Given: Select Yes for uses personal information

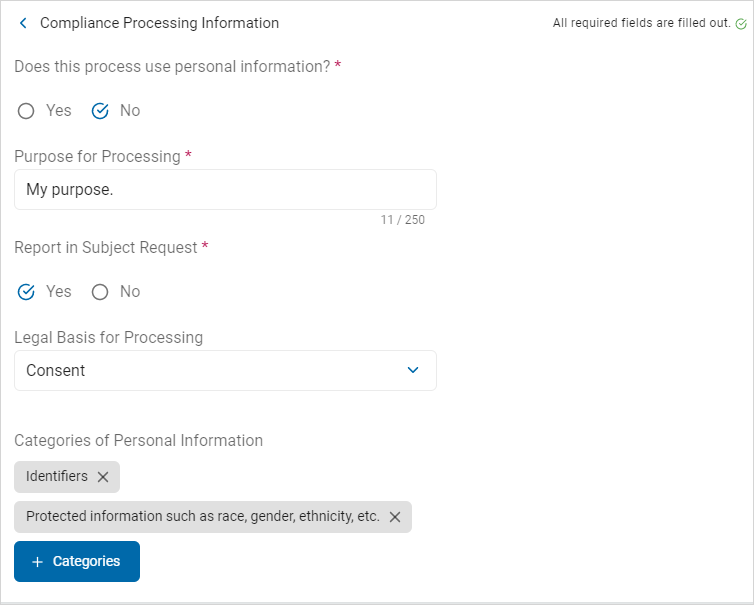Looking at the screenshot, I should tap(27, 111).
